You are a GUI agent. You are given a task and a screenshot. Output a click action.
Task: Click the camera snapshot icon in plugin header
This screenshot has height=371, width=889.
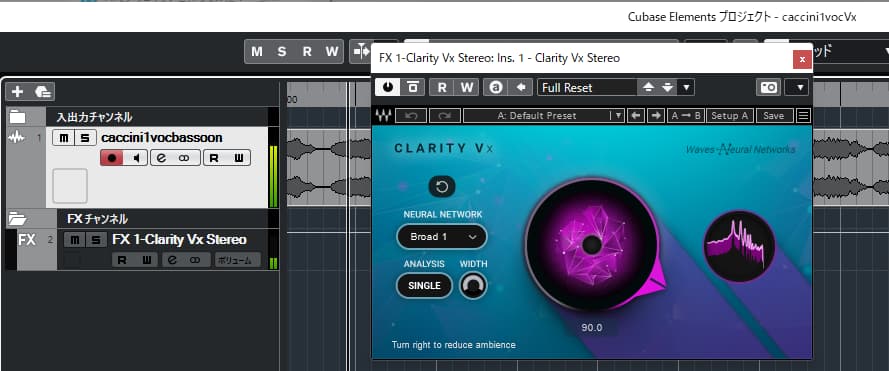[x=768, y=87]
